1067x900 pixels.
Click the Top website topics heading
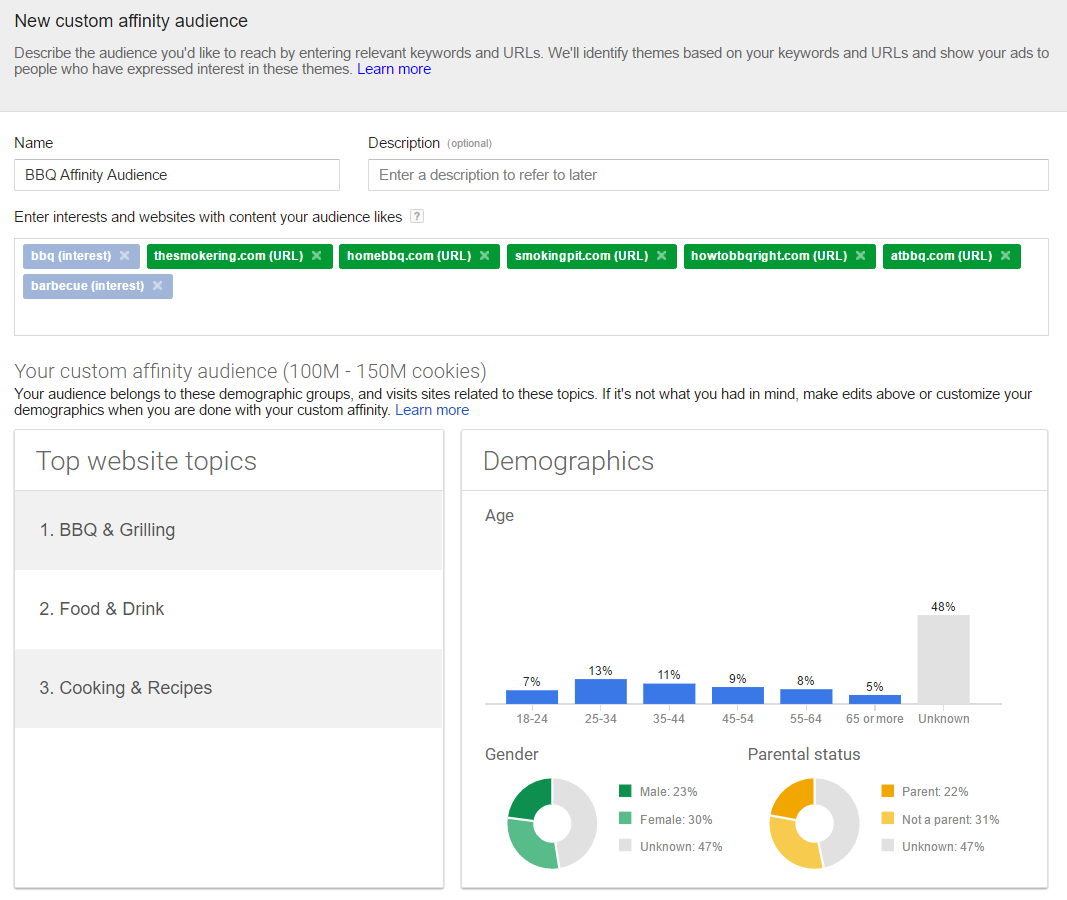click(146, 461)
